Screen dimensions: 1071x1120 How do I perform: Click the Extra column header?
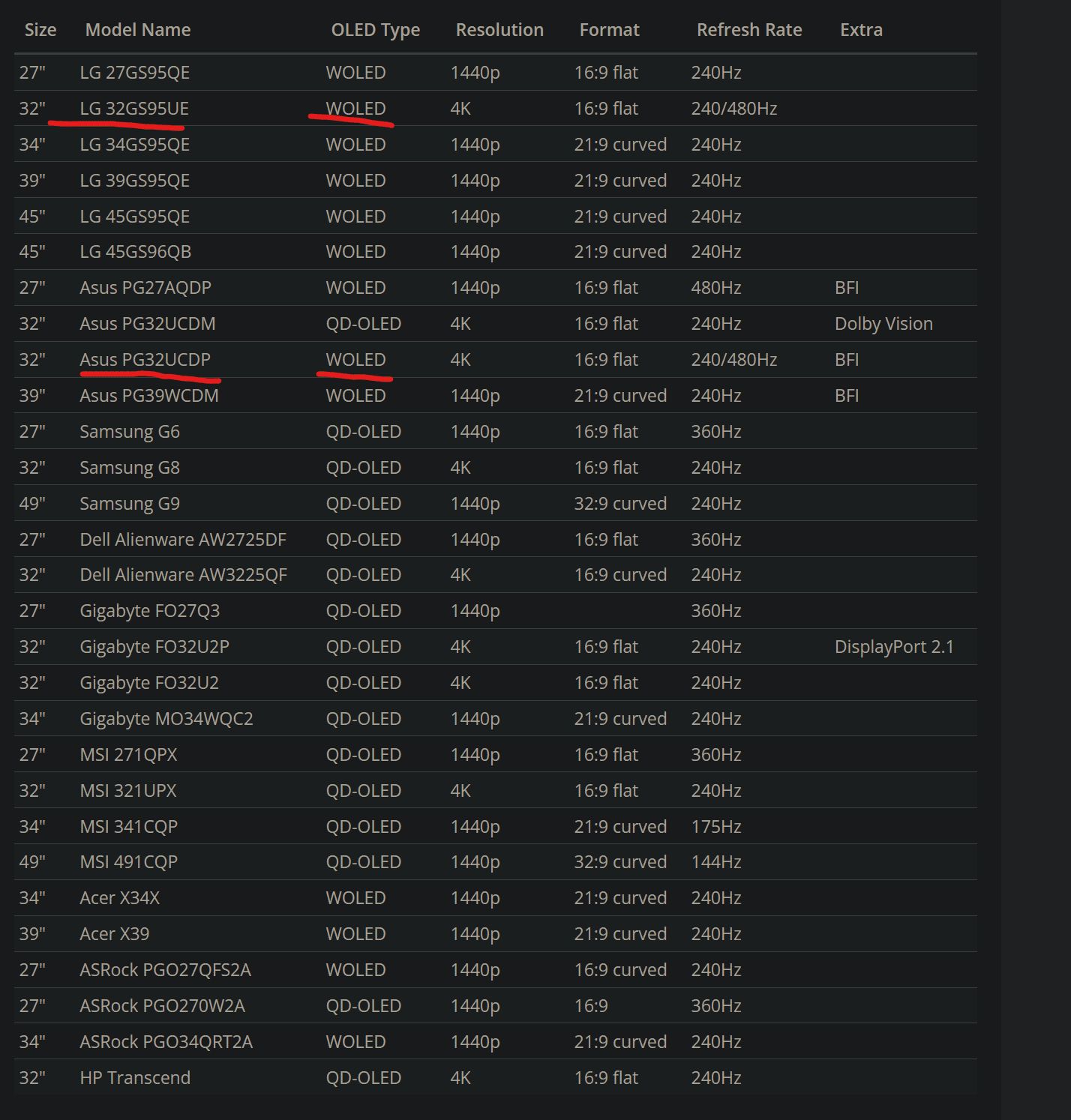(861, 30)
